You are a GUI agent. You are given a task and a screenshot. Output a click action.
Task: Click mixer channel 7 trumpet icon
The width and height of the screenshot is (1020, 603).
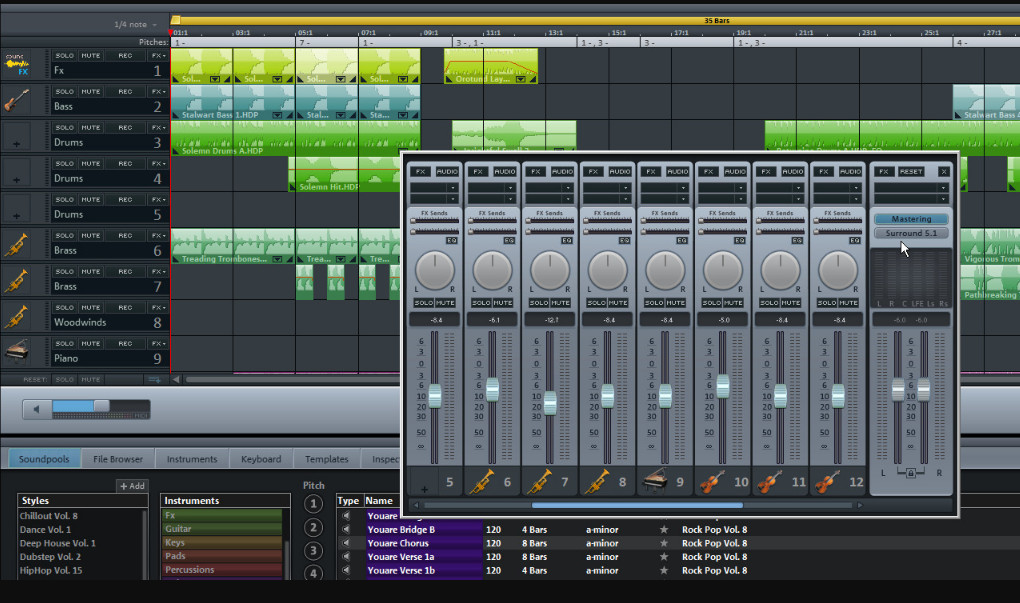pyautogui.click(x=539, y=481)
